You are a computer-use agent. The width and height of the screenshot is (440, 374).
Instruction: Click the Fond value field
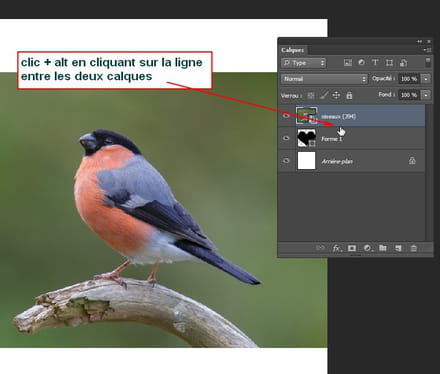pos(409,95)
